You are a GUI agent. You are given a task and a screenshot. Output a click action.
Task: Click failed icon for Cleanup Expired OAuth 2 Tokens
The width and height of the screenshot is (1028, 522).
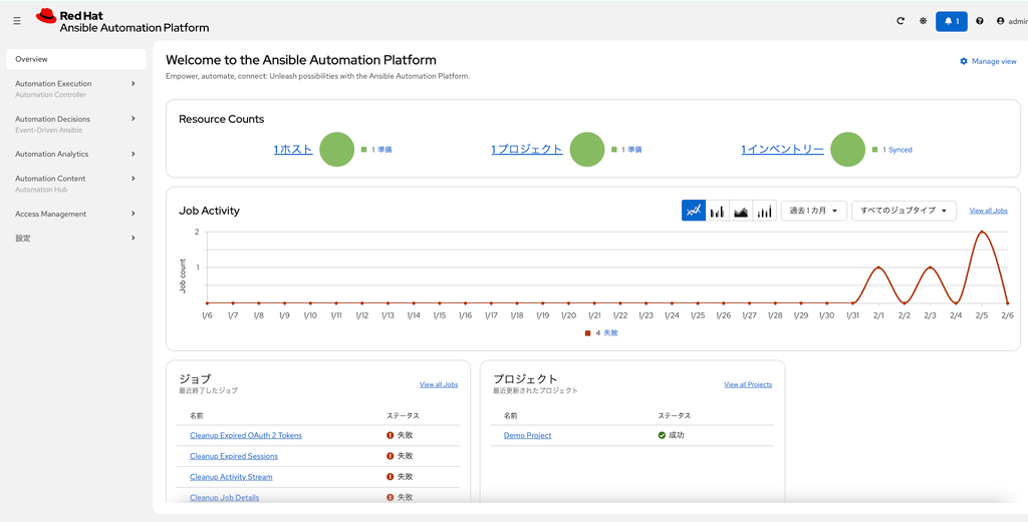point(390,435)
